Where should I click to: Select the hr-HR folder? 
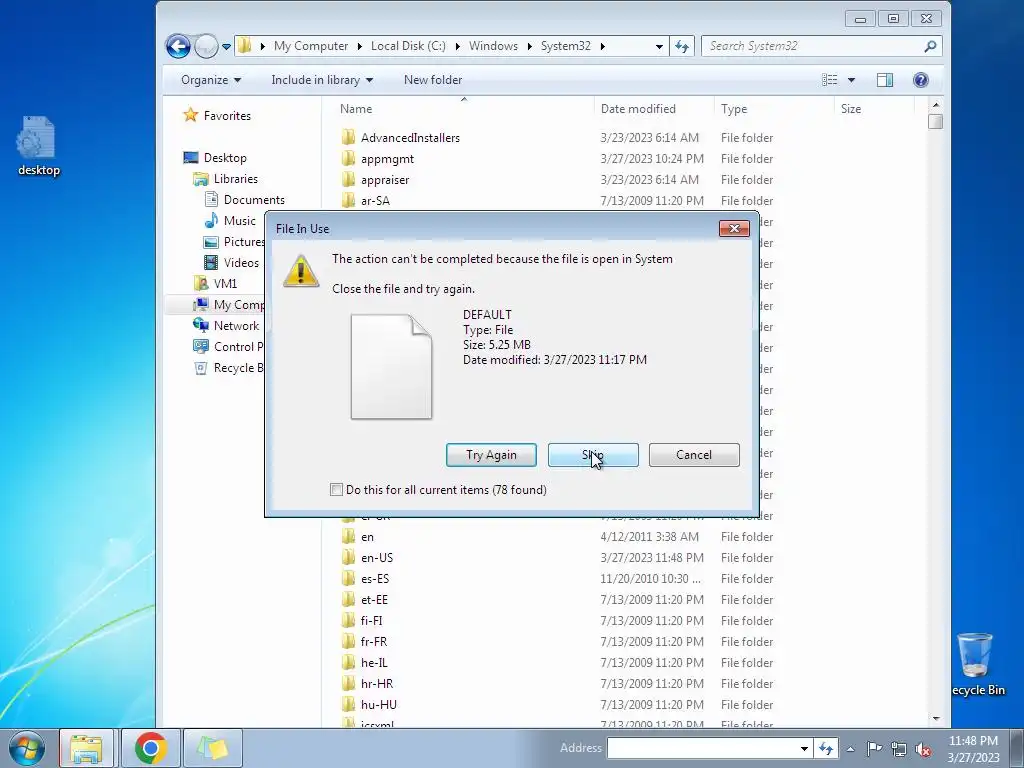pos(367,683)
